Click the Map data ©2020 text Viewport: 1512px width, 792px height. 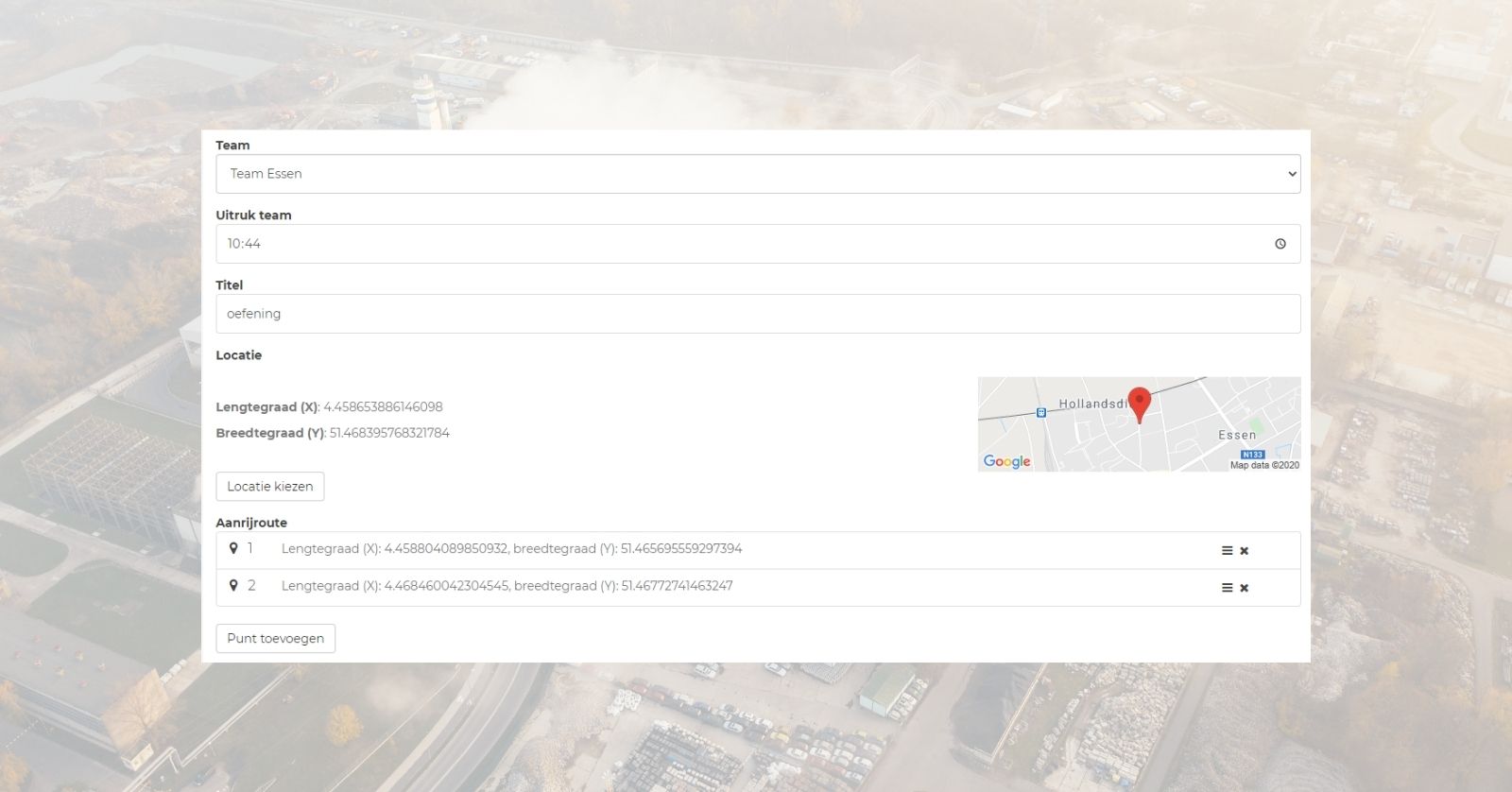click(x=1264, y=465)
